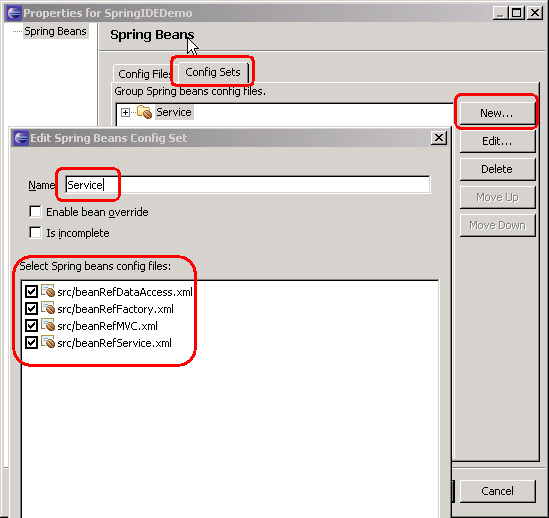The width and height of the screenshot is (549, 518).
Task: Delete the selected config set
Action: (497, 169)
